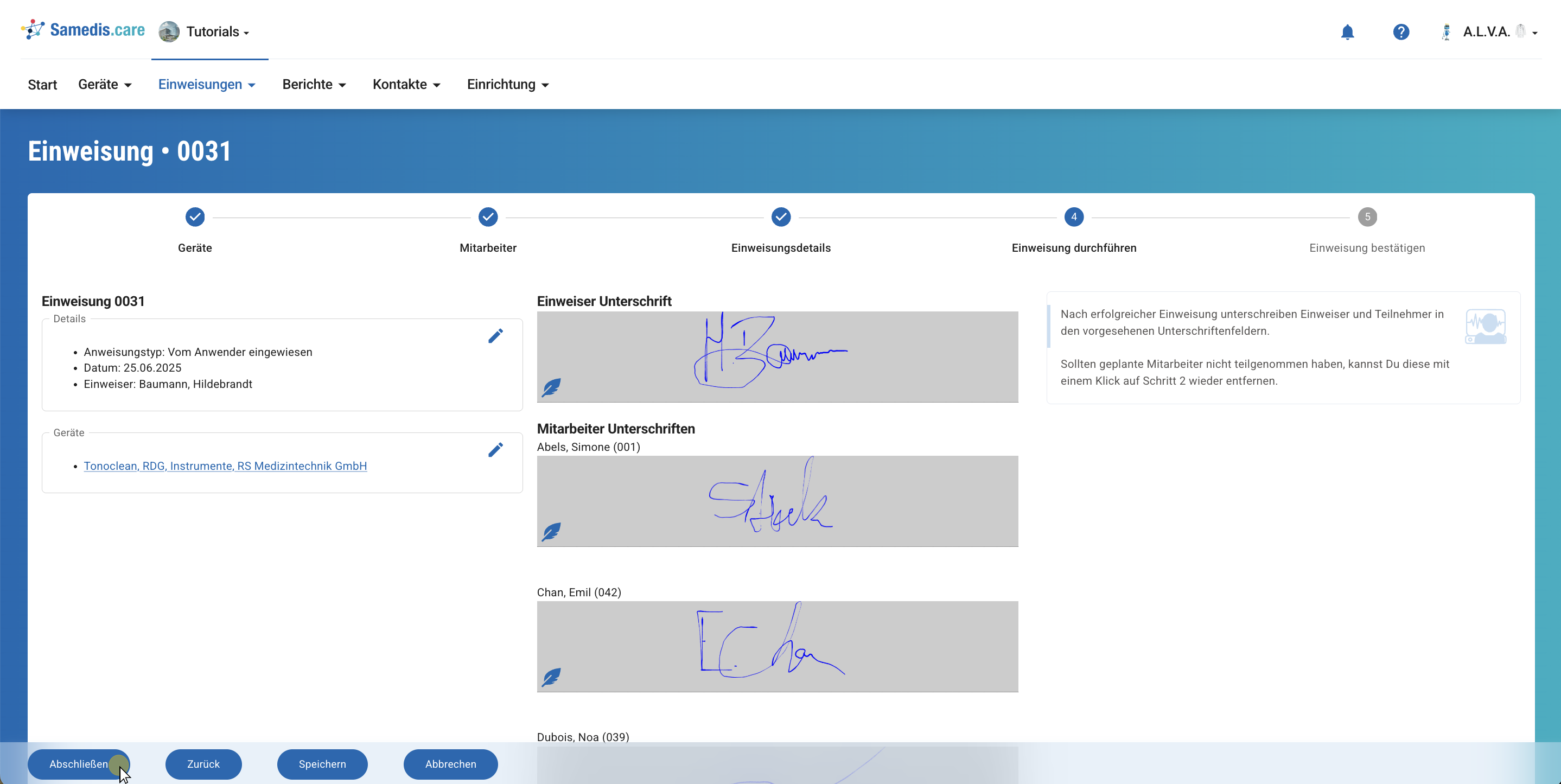
Task: Click the Abschließen button
Action: pyautogui.click(x=78, y=763)
